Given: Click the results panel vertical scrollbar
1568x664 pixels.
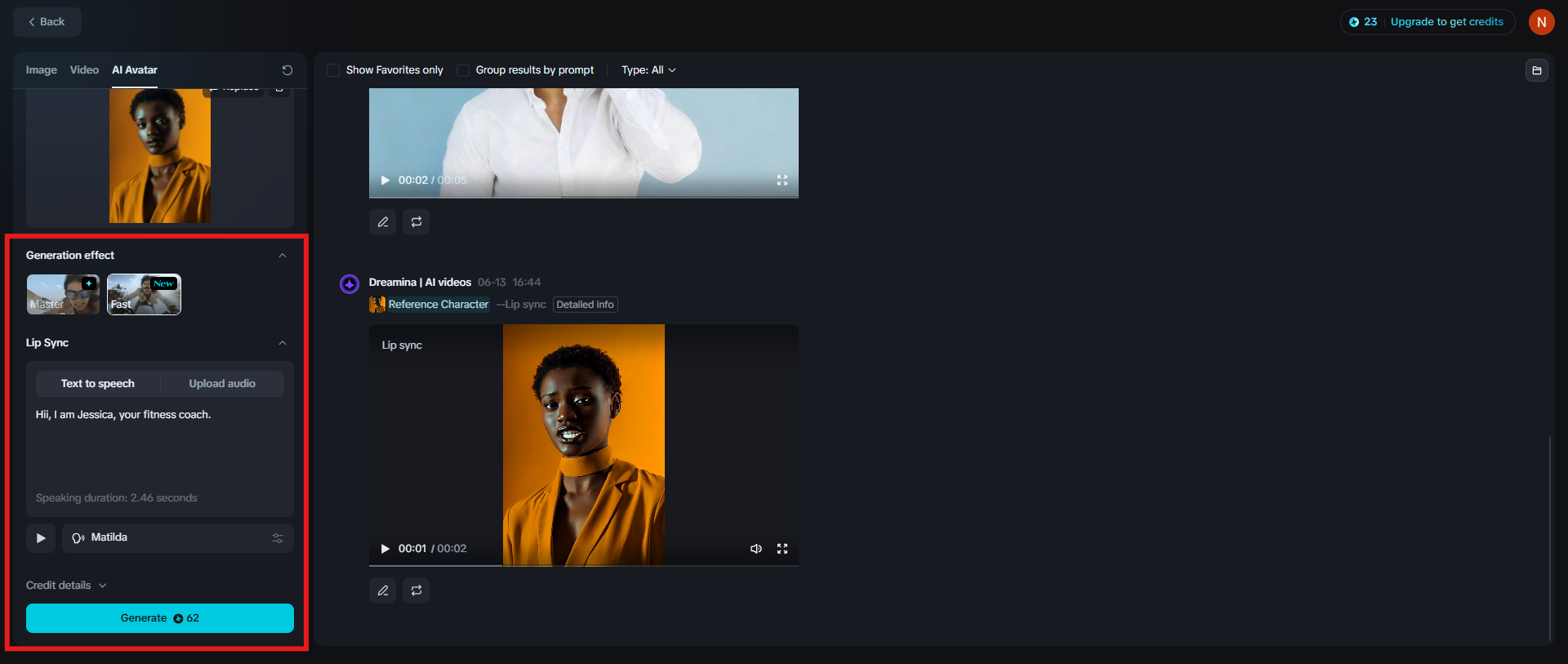Looking at the screenshot, I should 1550,539.
